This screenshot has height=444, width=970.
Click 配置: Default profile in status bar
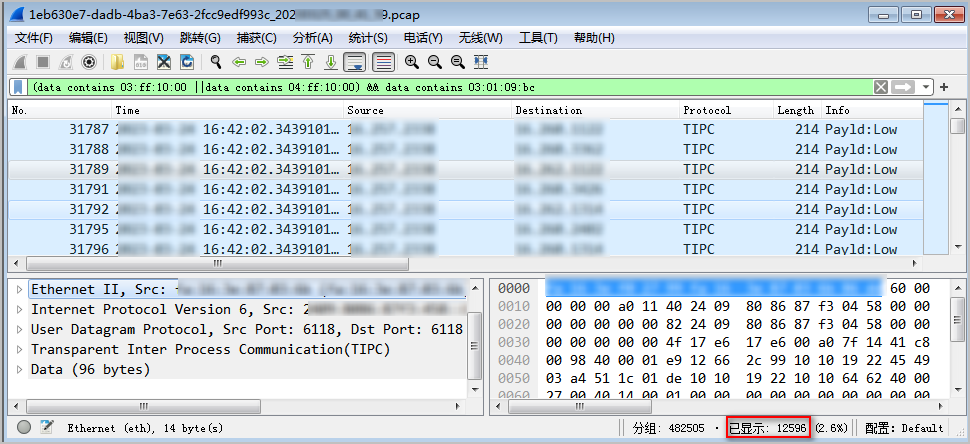pos(904,428)
